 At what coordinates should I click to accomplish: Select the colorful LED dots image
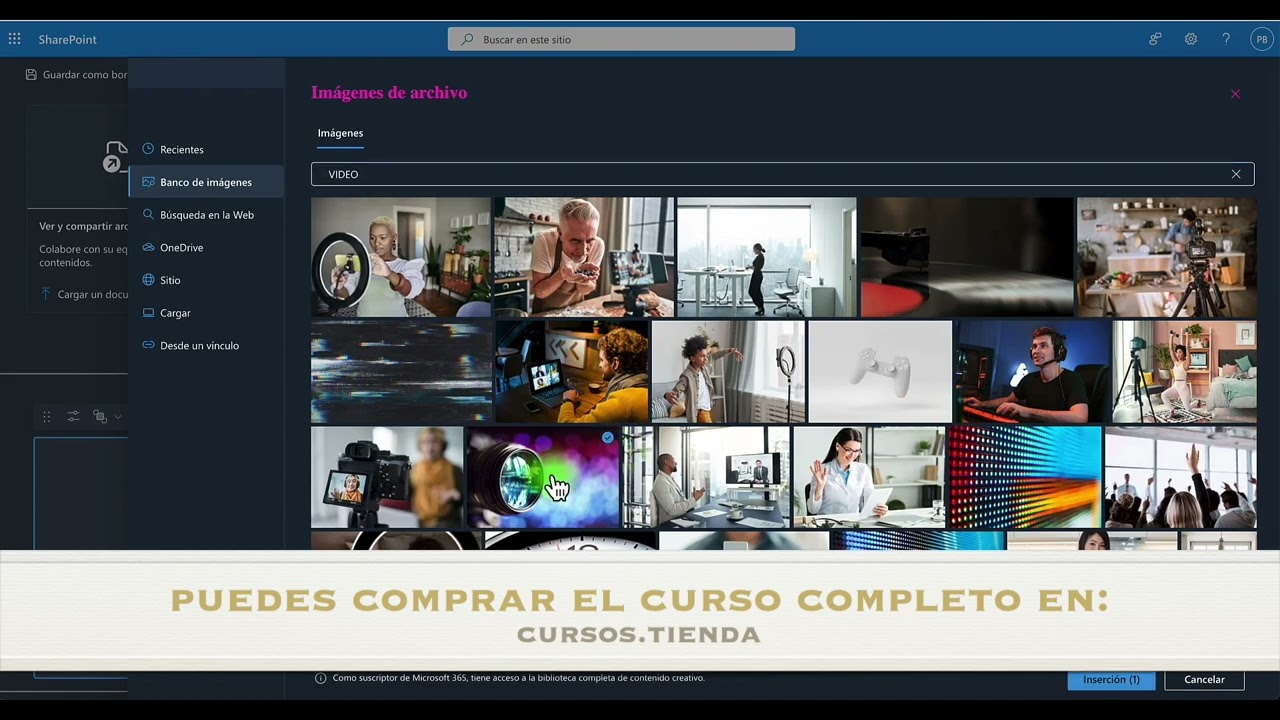[x=1025, y=477]
